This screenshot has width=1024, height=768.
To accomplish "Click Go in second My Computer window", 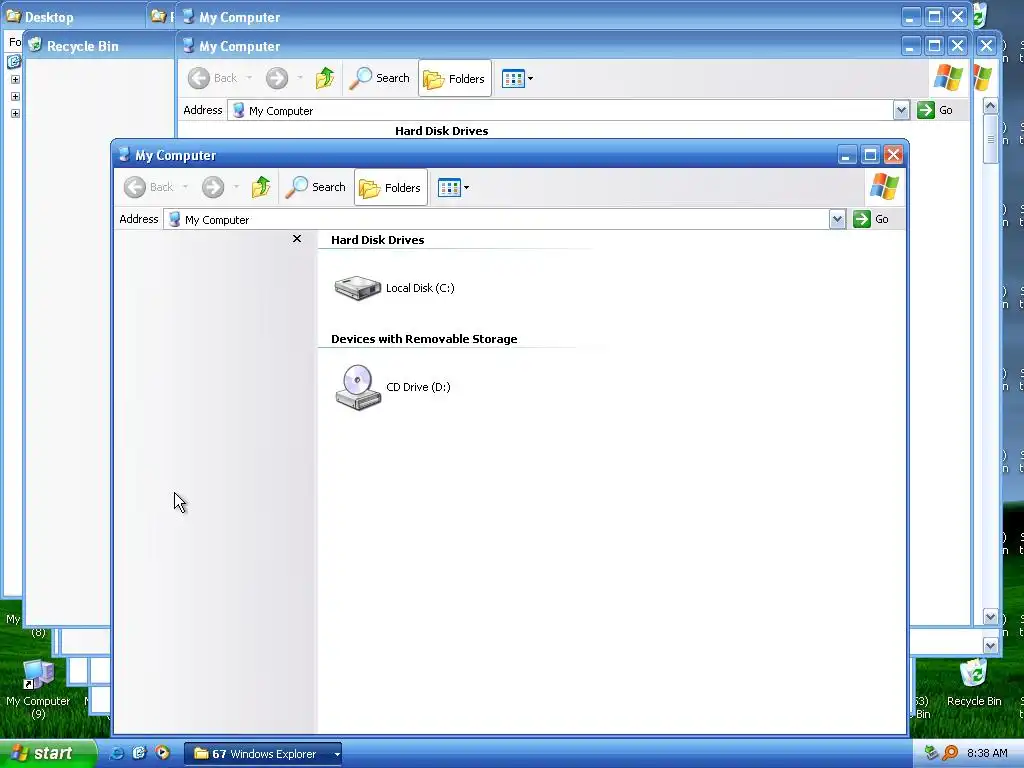I will (x=936, y=110).
